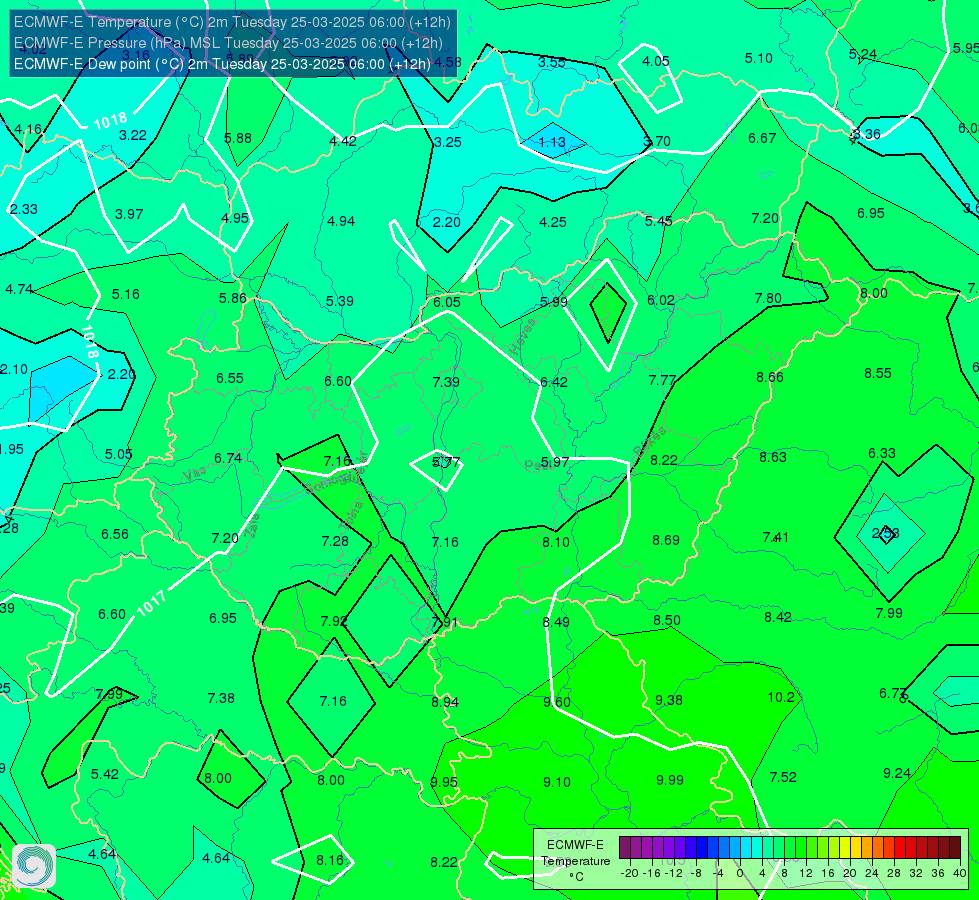Click the temperature value 7.80

pos(768,299)
